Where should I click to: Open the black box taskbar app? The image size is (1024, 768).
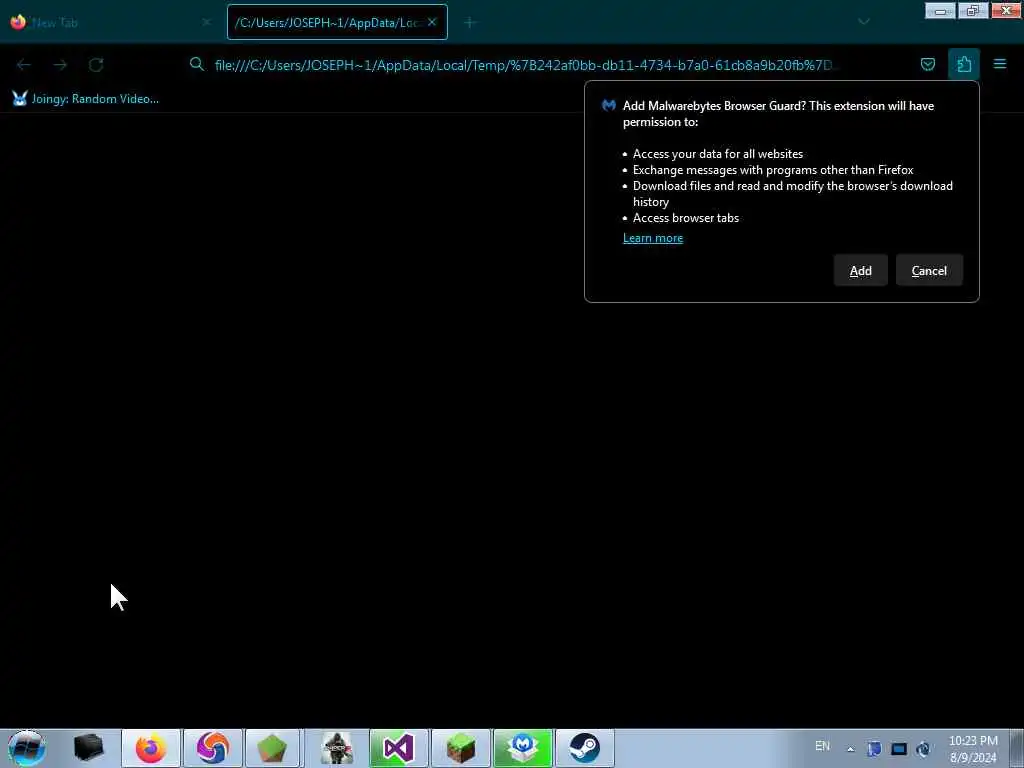(x=89, y=748)
